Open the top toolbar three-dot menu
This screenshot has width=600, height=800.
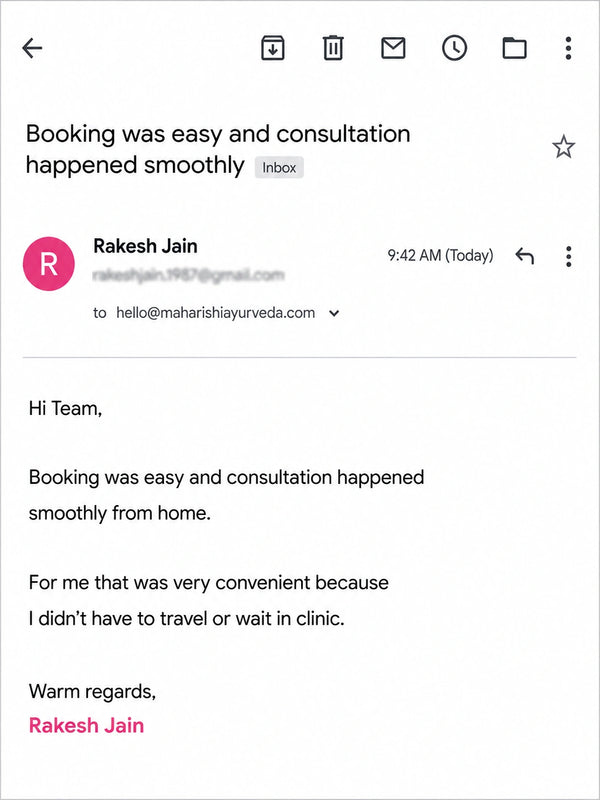pos(568,48)
